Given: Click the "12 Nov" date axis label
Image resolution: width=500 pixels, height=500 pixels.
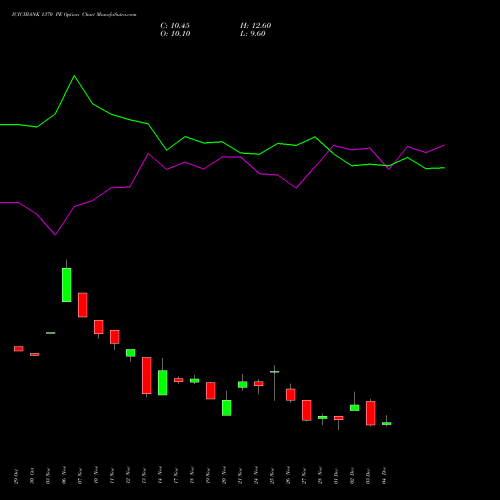Looking at the screenshot, I should [128, 476].
